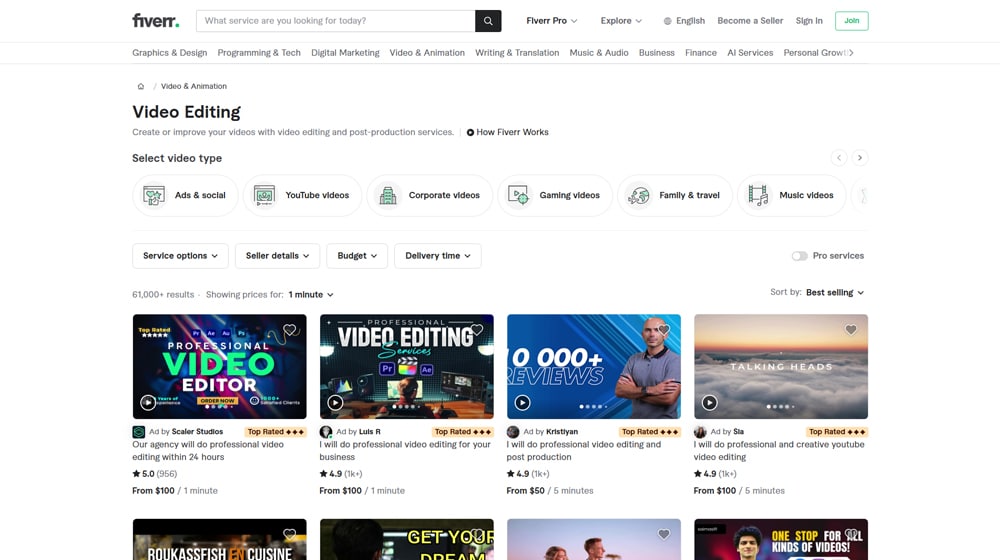The height and width of the screenshot is (560, 1000).
Task: Open the Music & Audio category
Action: (599, 53)
